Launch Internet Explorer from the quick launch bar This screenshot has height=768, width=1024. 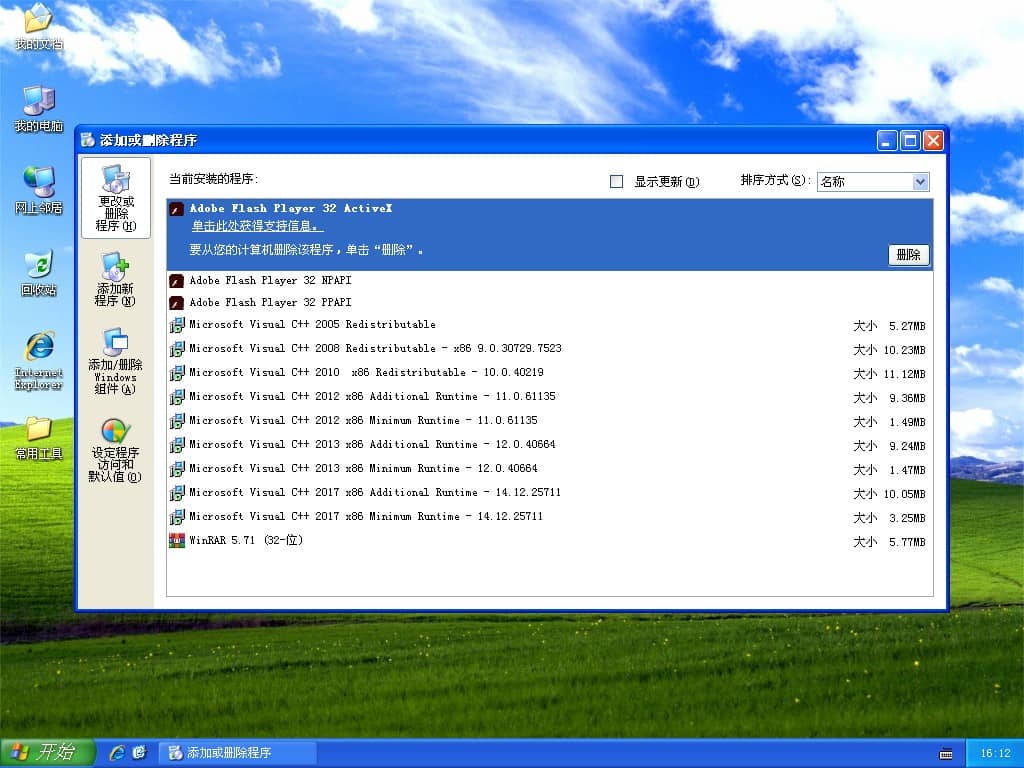click(x=117, y=753)
